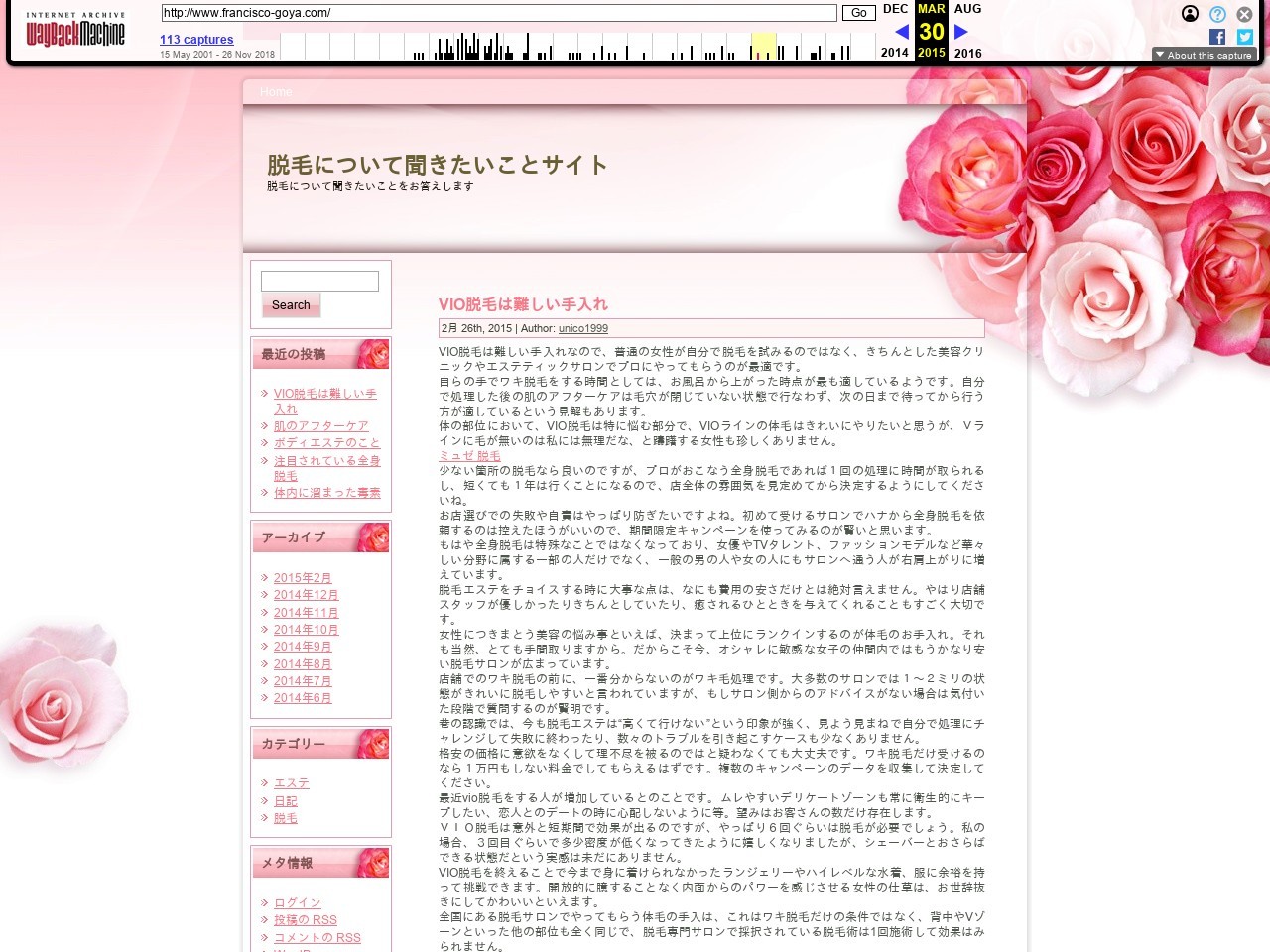
Task: Select the 脱毛 category link
Action: (285, 817)
